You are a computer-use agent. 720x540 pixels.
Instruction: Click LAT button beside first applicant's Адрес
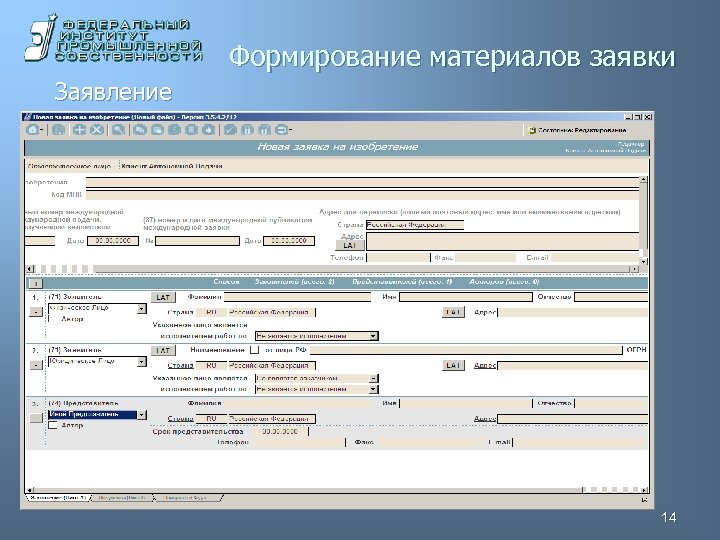tap(453, 312)
